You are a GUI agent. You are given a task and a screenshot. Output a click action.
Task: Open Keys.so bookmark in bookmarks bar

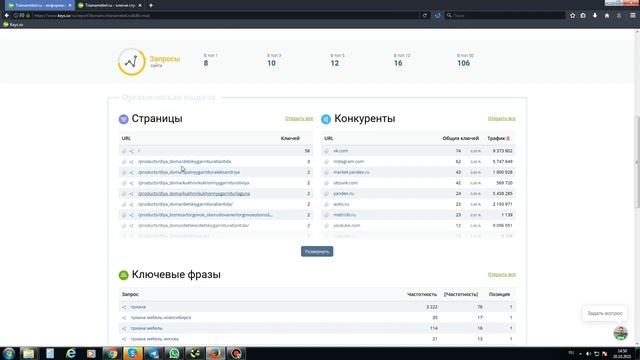(x=13, y=24)
